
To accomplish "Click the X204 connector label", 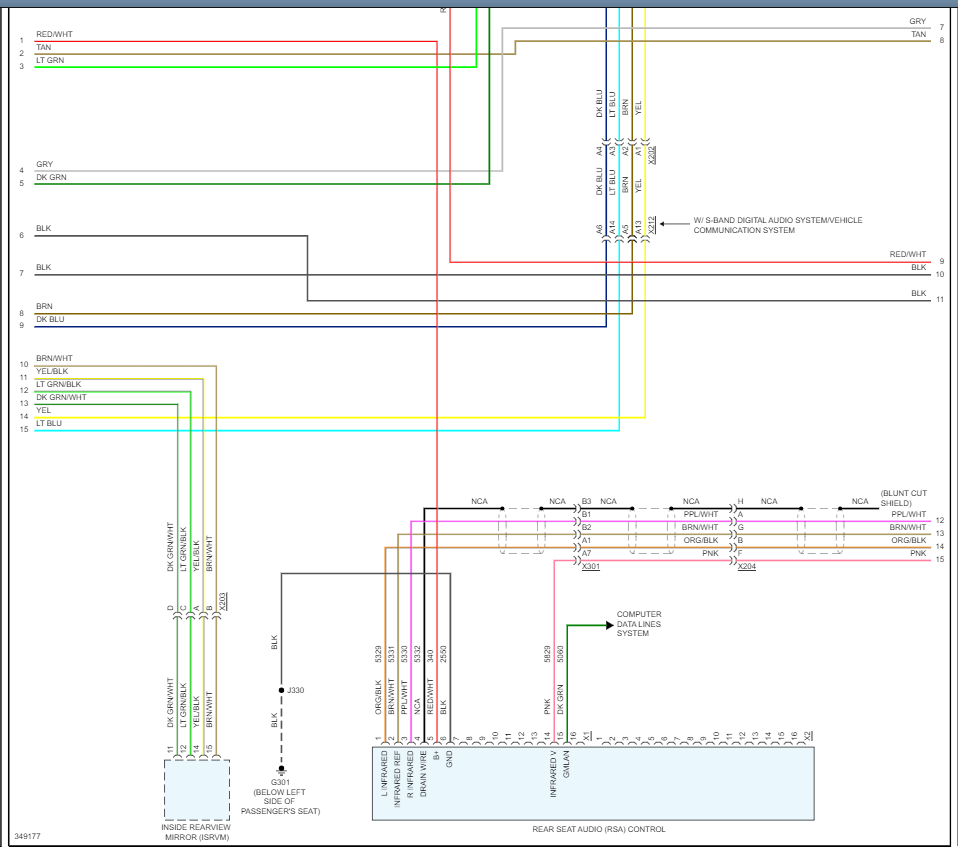I will 747,566.
